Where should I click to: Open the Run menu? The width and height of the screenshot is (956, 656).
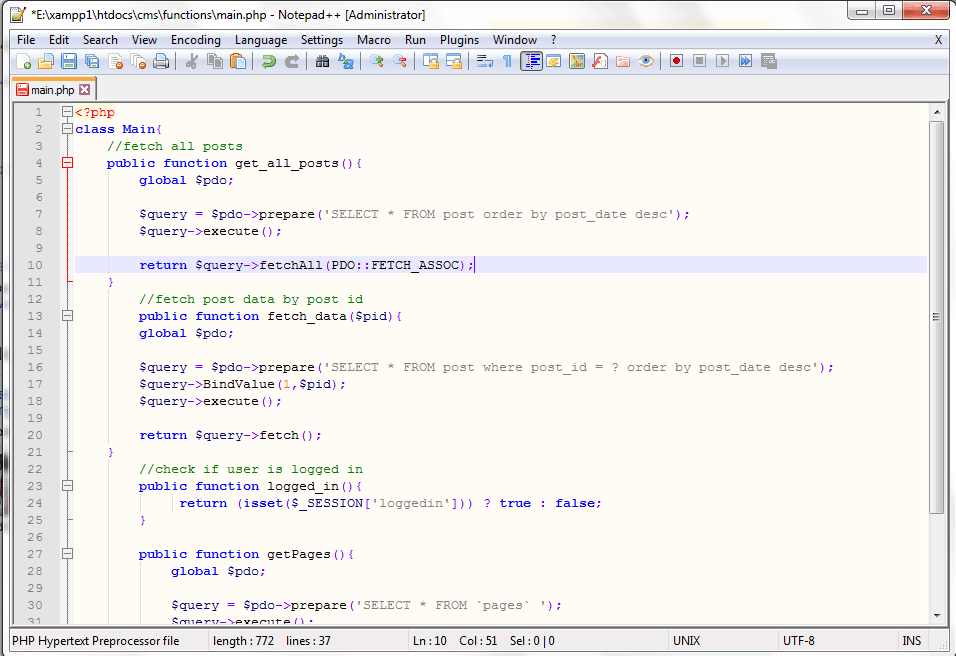415,40
